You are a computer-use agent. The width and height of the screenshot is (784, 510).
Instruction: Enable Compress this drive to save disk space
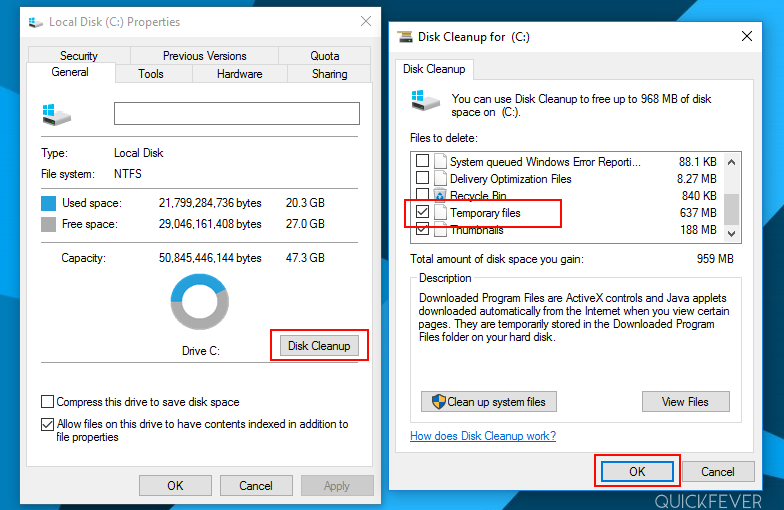(x=48, y=402)
